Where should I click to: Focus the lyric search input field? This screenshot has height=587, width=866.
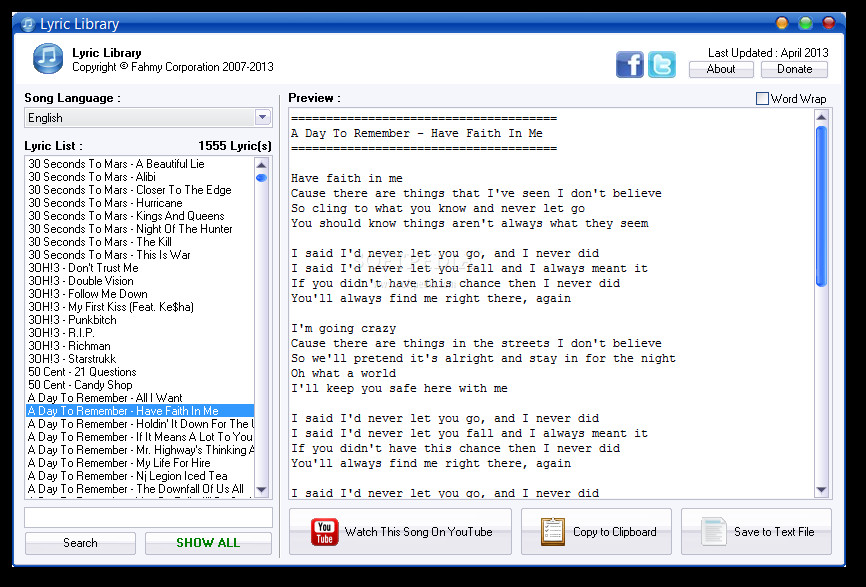point(149,518)
